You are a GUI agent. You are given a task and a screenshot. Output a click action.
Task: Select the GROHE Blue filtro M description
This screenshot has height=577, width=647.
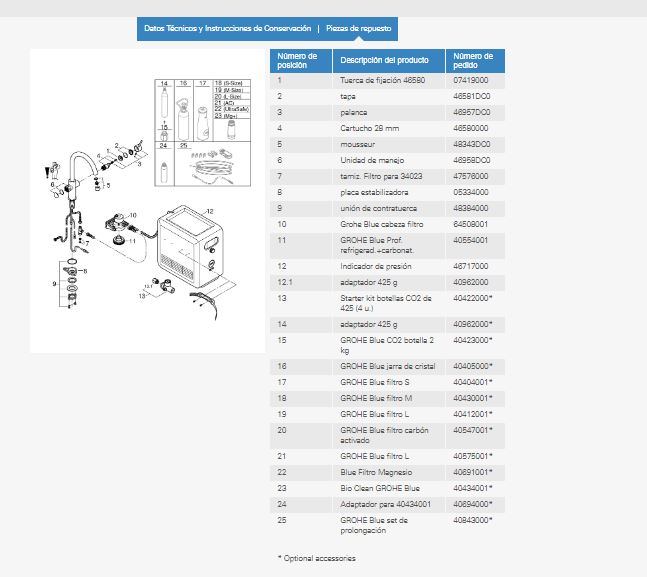click(x=376, y=399)
